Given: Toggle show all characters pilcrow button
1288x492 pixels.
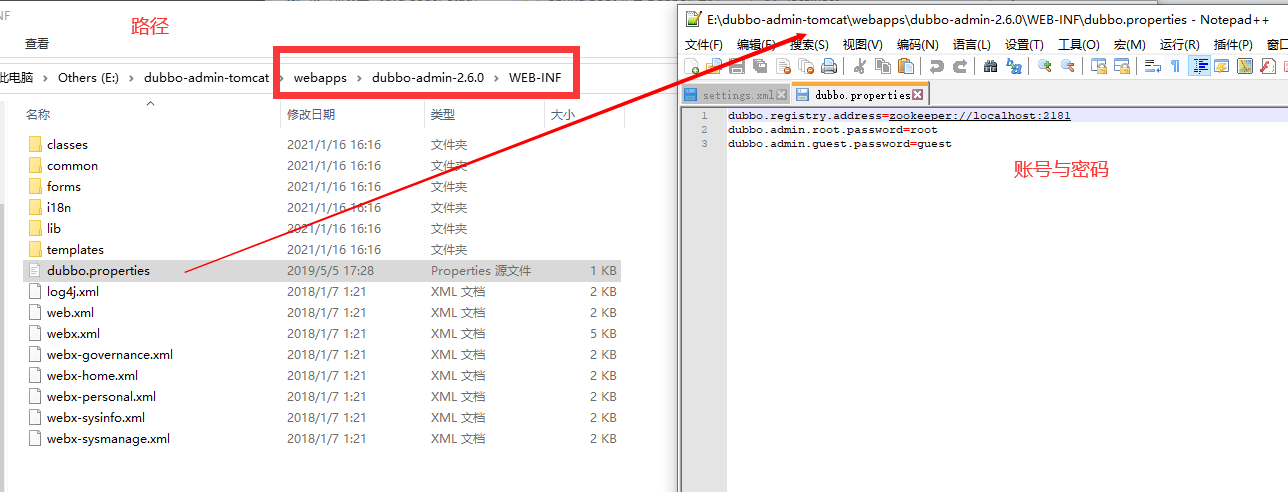Looking at the screenshot, I should click(x=1175, y=67).
